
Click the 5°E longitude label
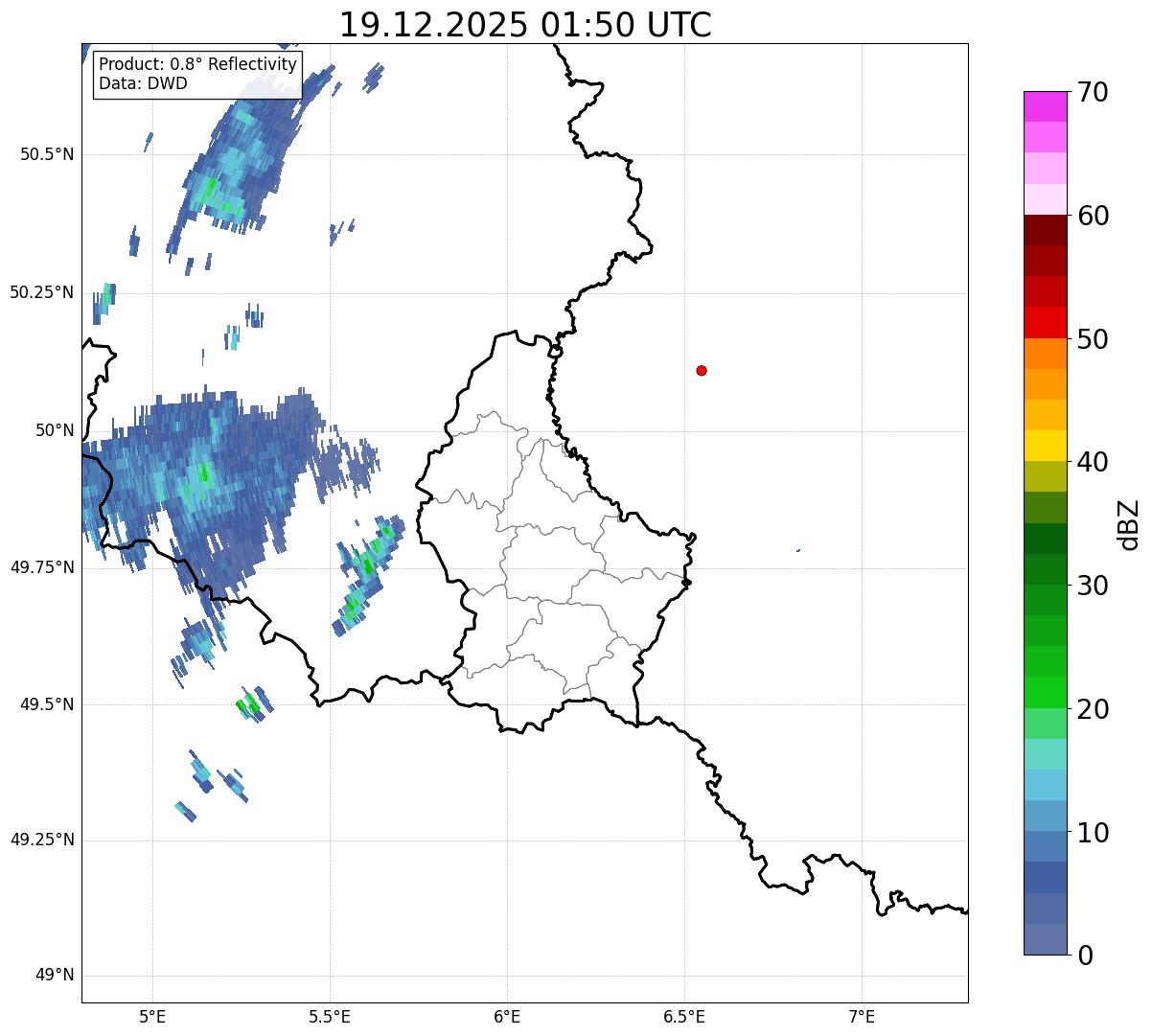click(x=152, y=1017)
